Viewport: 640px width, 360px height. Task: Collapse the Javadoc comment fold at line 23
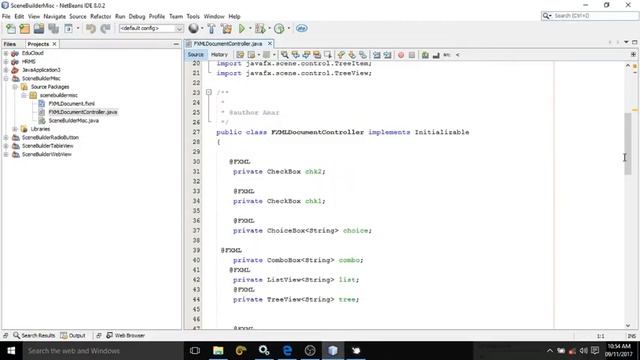coord(209,92)
